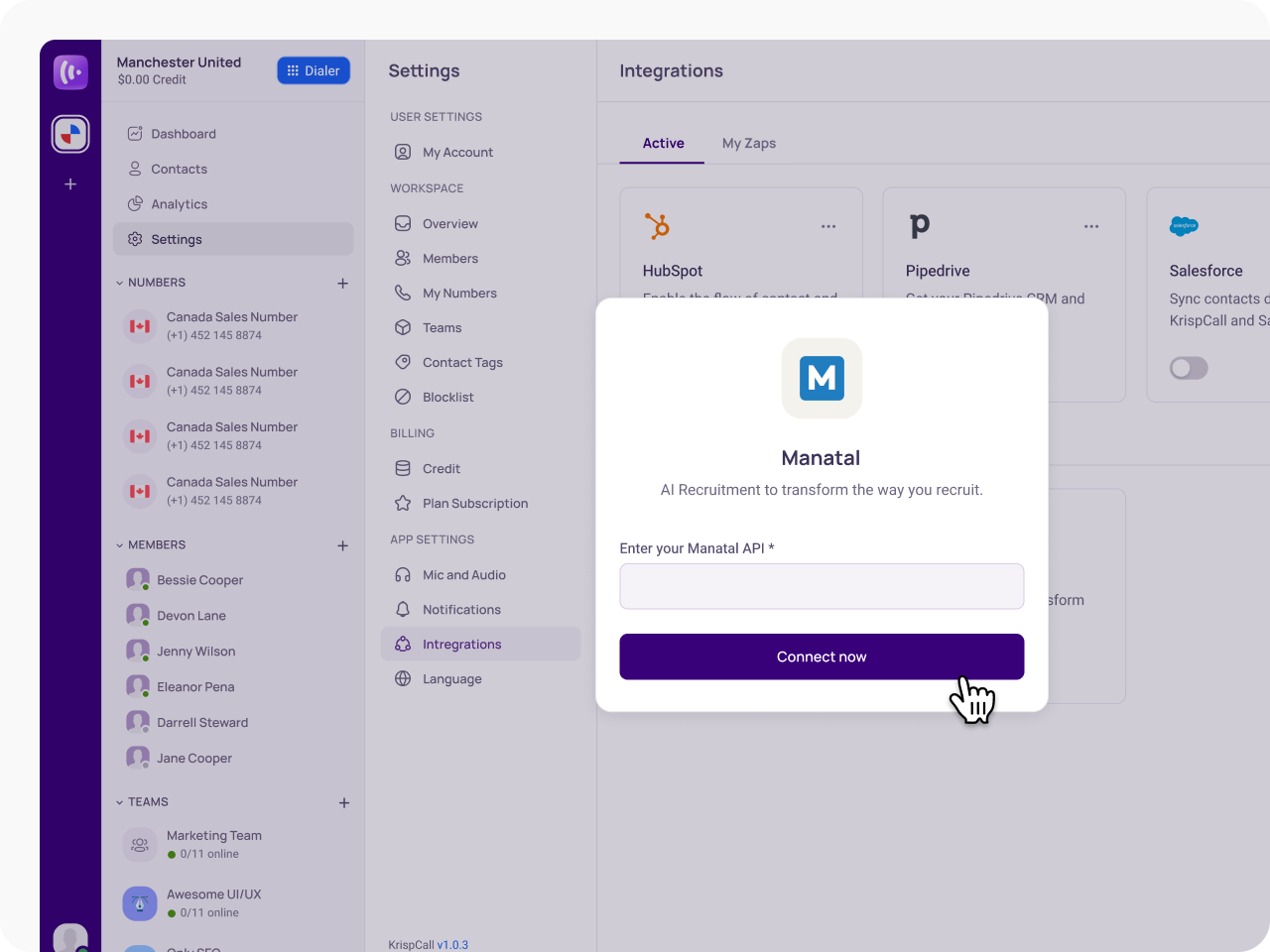Viewport: 1270px width, 952px height.
Task: Add a new member with plus icon
Action: [x=343, y=545]
